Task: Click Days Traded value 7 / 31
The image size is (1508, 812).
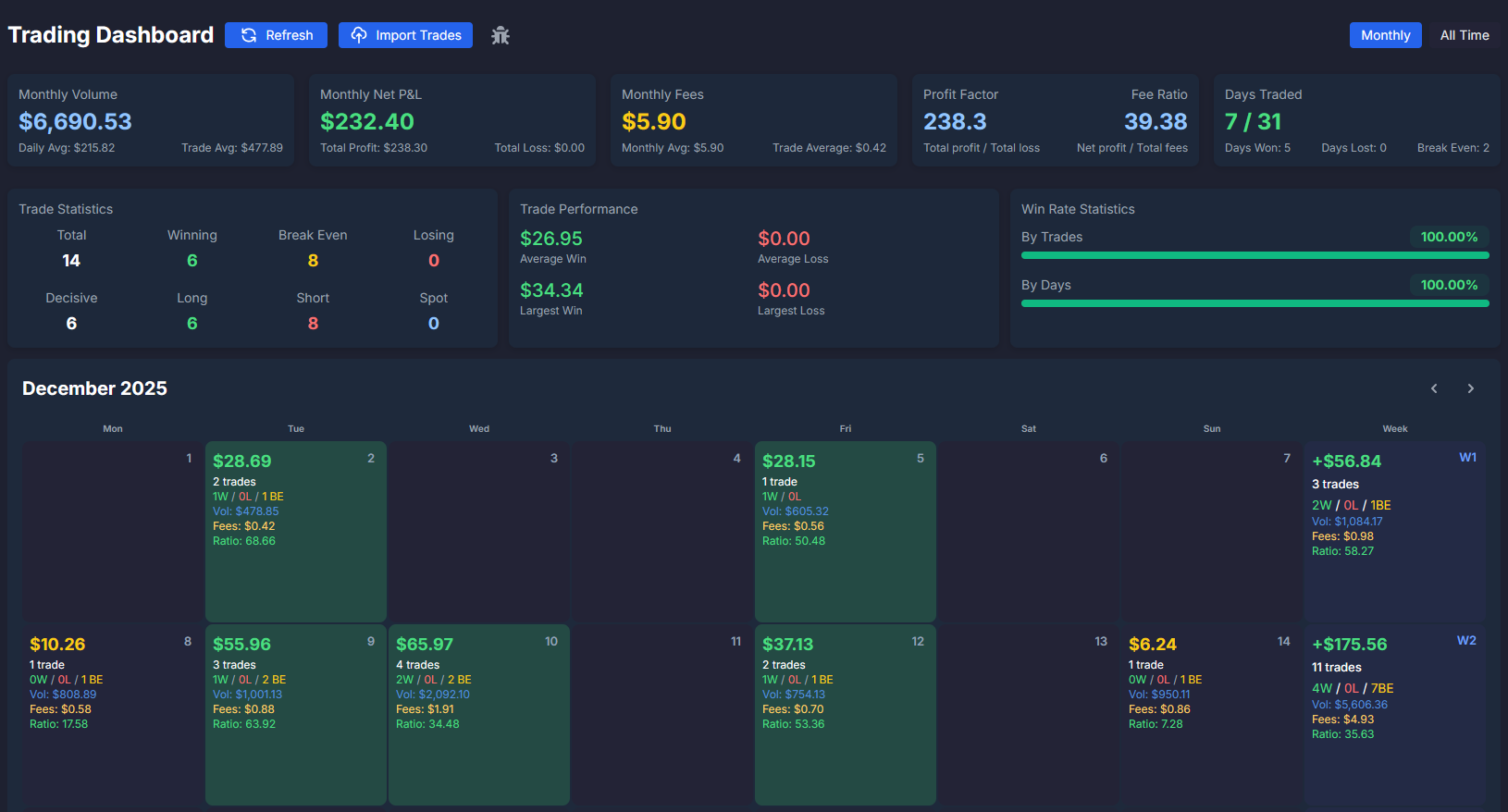Action: 1253,121
